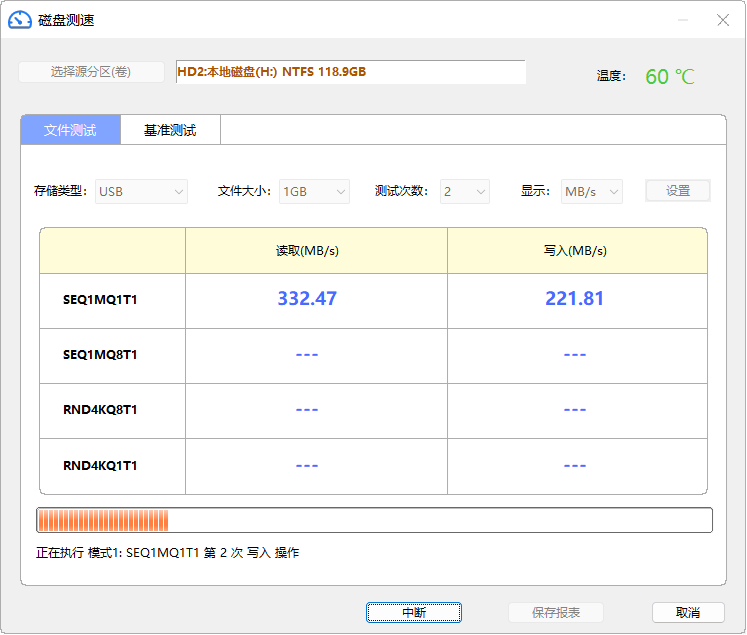Click the orange test progress bar
This screenshot has height=635, width=747.
pyautogui.click(x=374, y=520)
